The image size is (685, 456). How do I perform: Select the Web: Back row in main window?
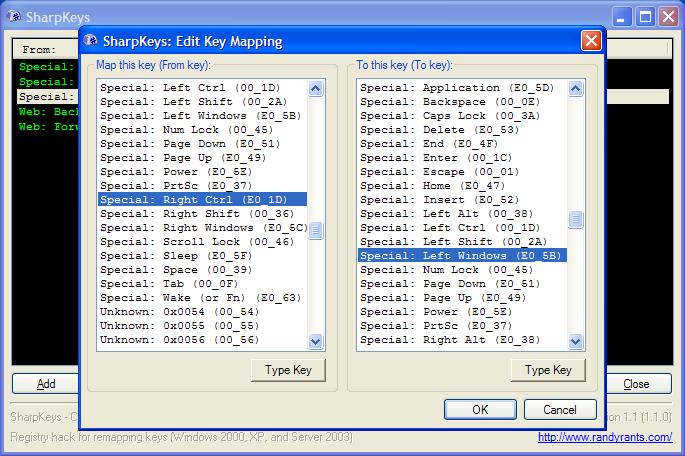[48, 111]
